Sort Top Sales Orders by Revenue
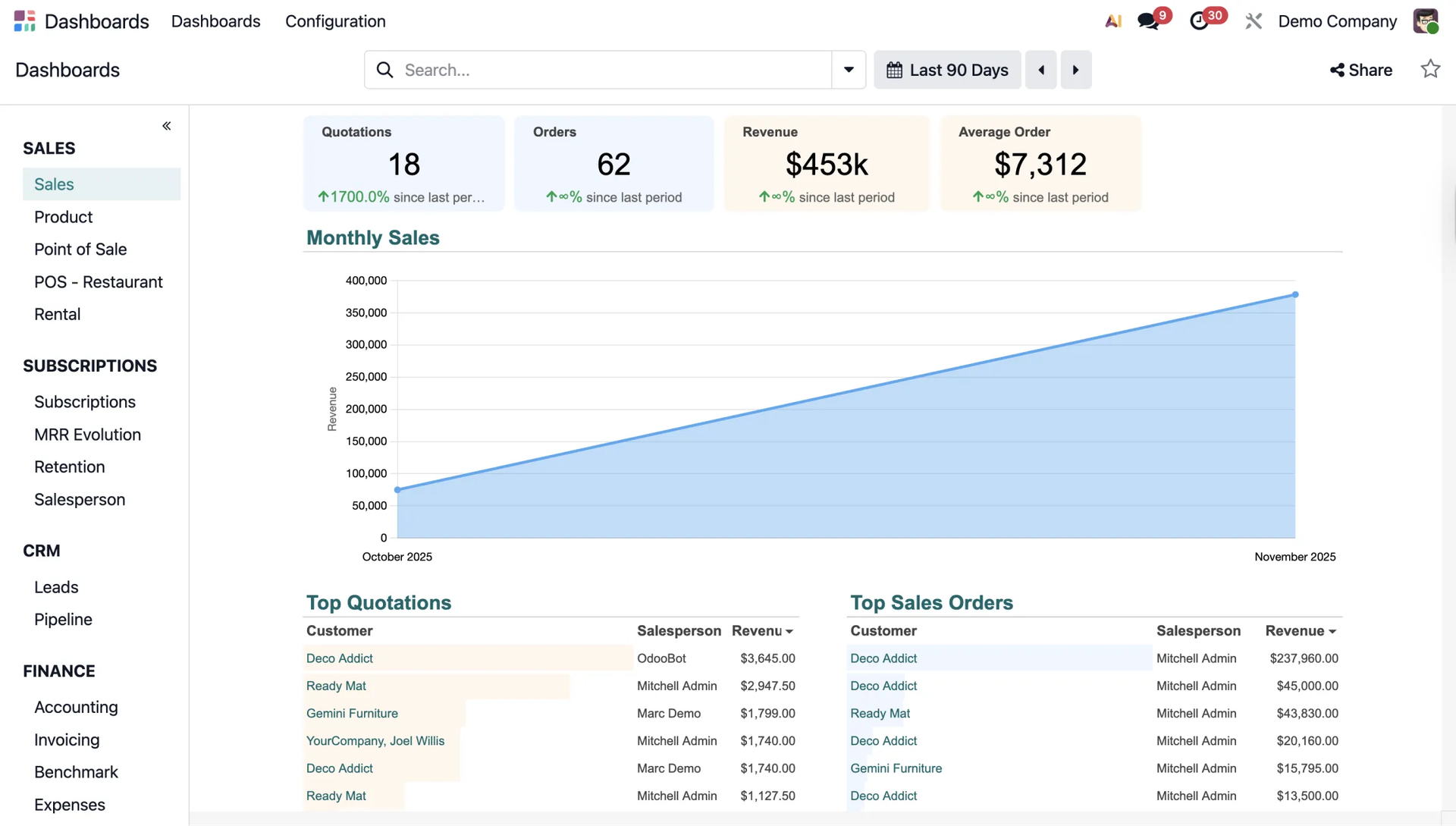 tap(1300, 631)
